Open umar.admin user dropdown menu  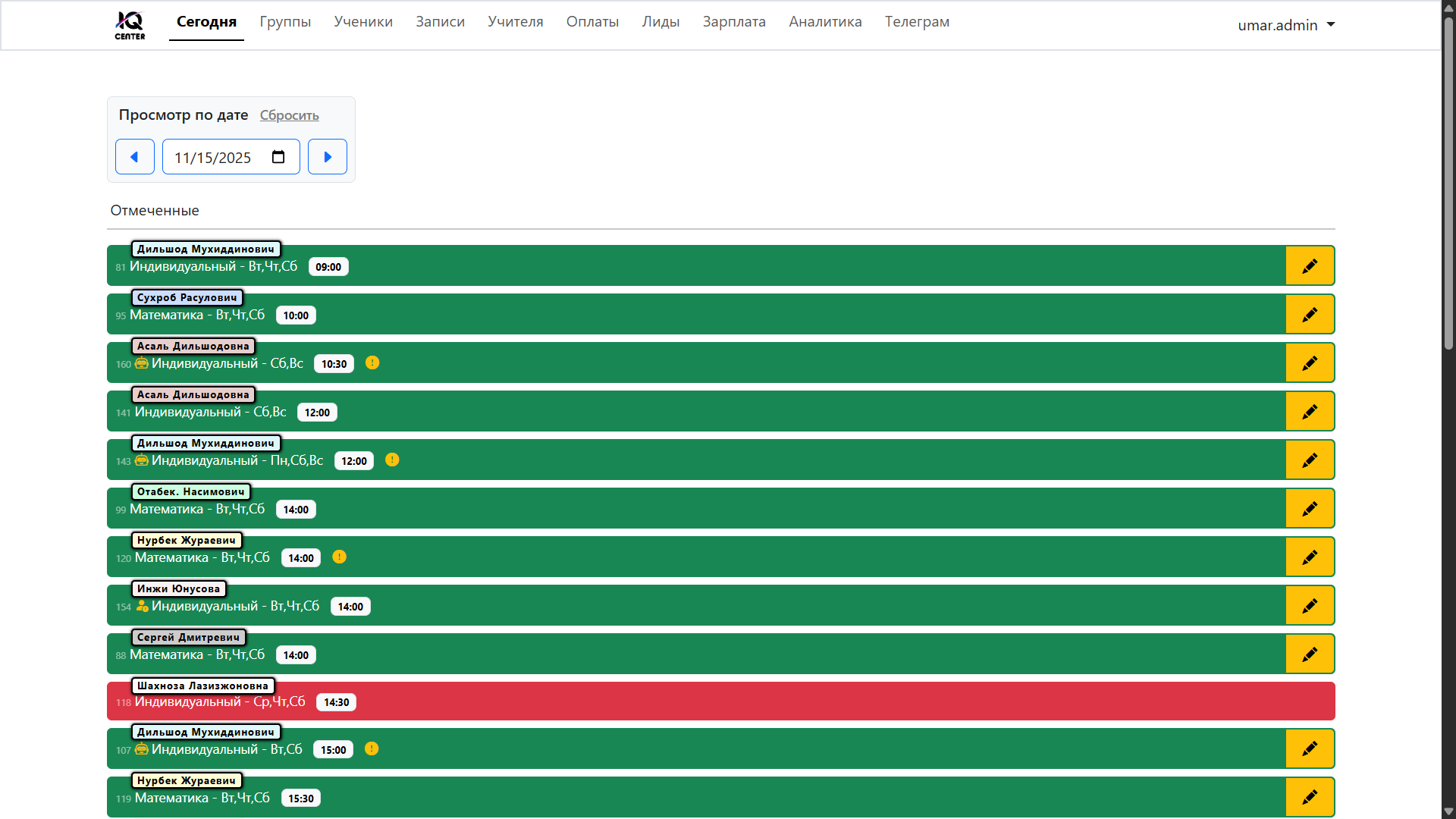coord(1286,25)
